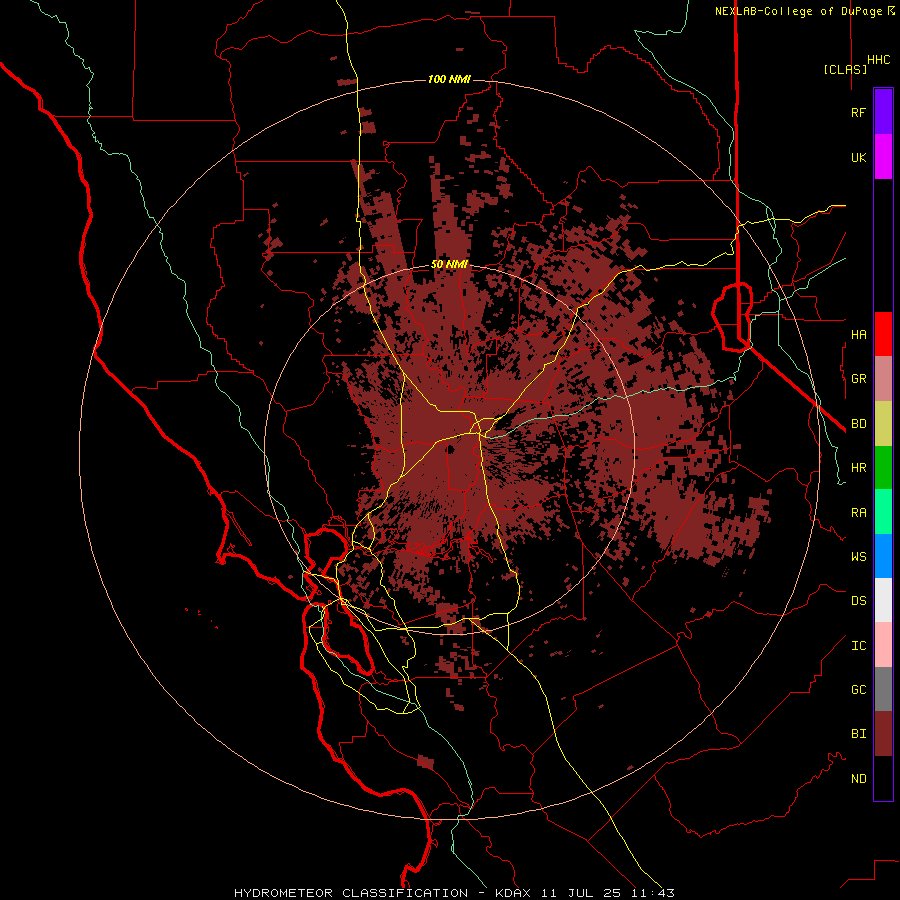This screenshot has height=900, width=900.
Task: Click the GC gray legend swatch
Action: [x=883, y=689]
